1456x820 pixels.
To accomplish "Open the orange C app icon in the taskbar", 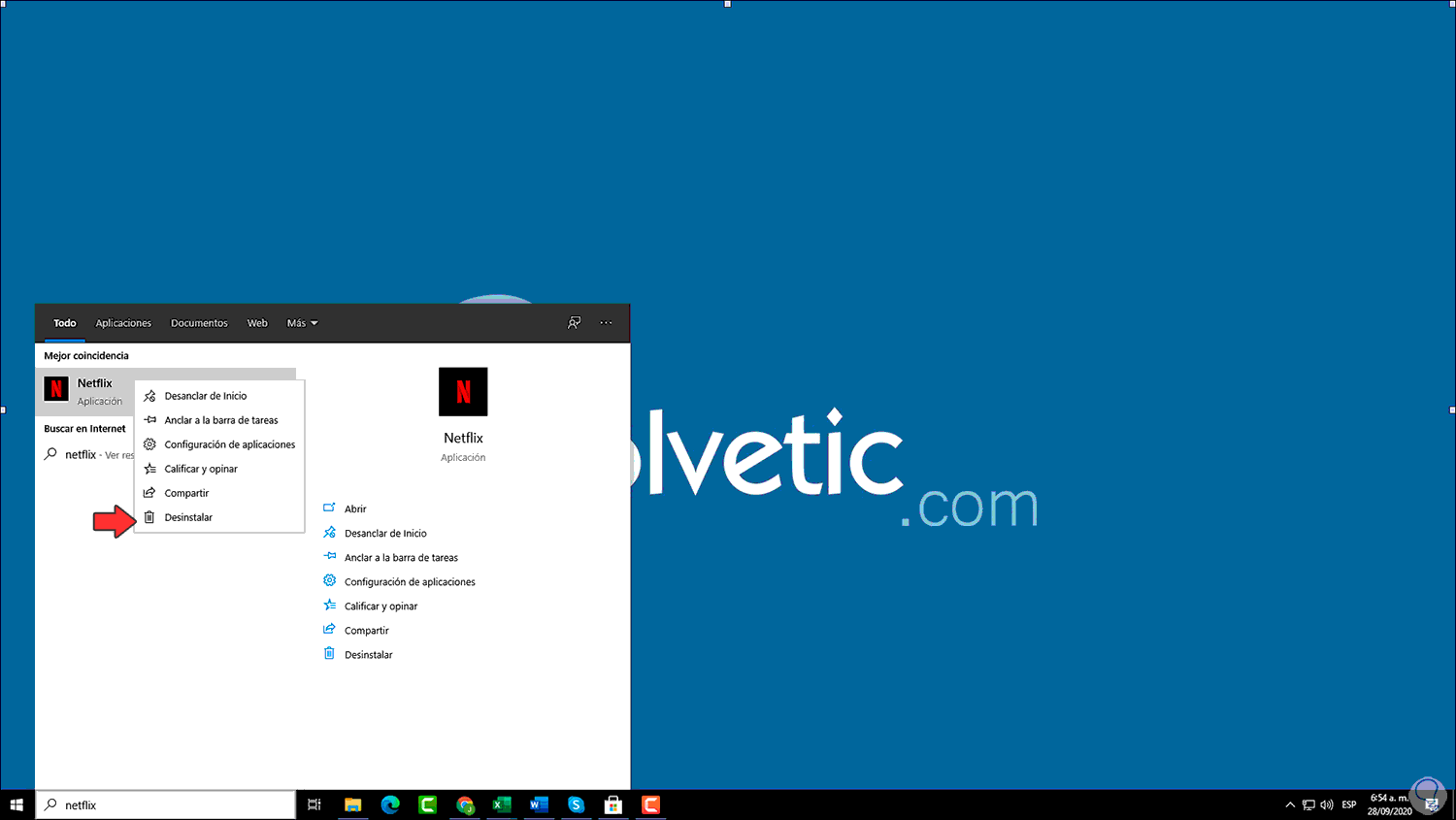I will pos(650,804).
